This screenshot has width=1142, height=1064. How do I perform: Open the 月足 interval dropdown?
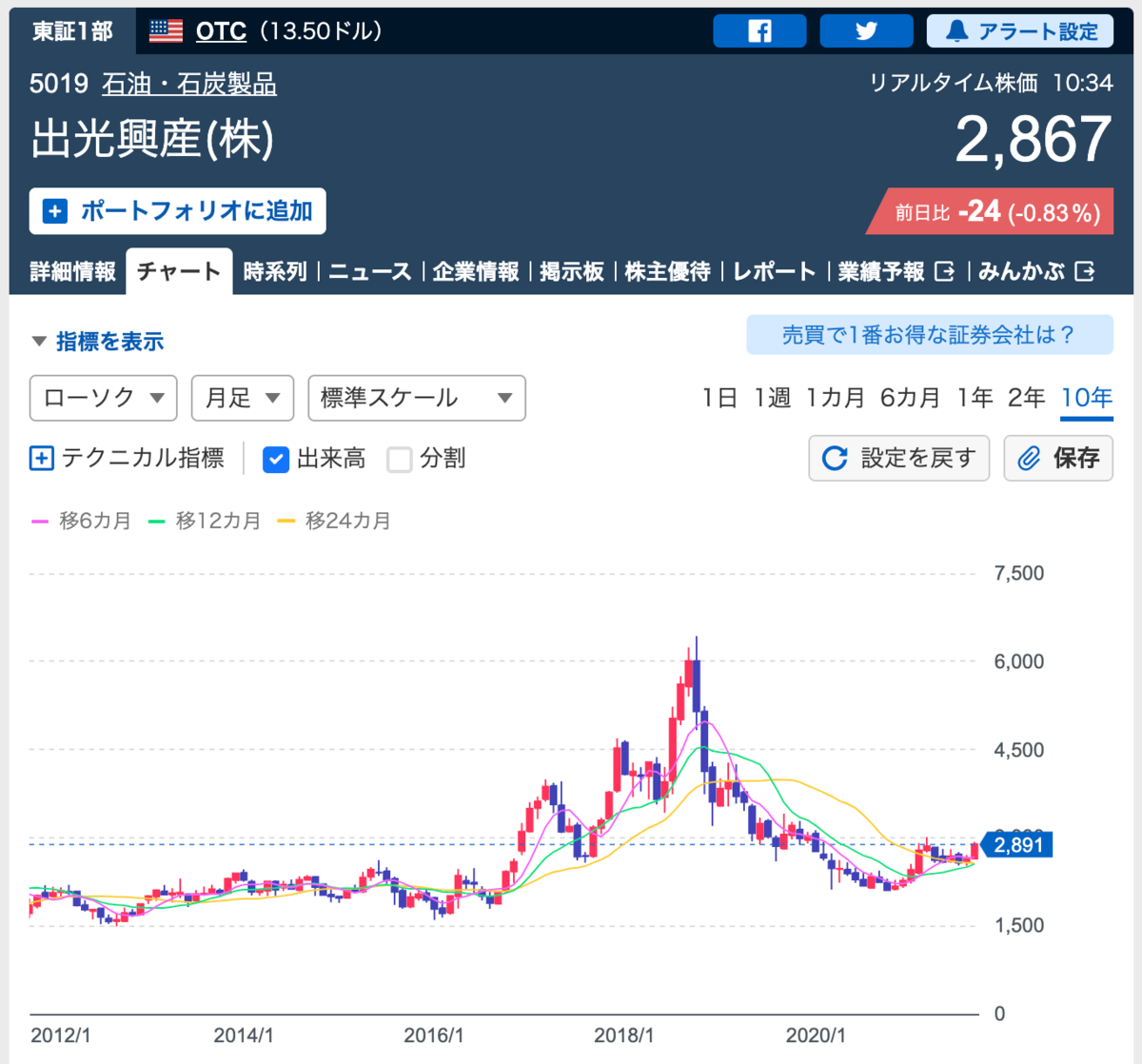click(x=243, y=398)
